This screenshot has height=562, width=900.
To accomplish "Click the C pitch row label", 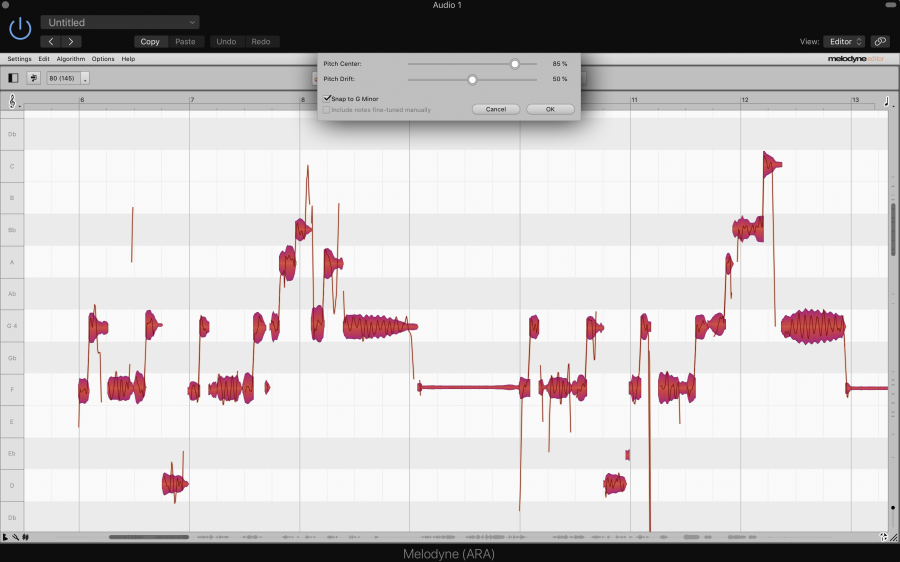I will (x=12, y=166).
